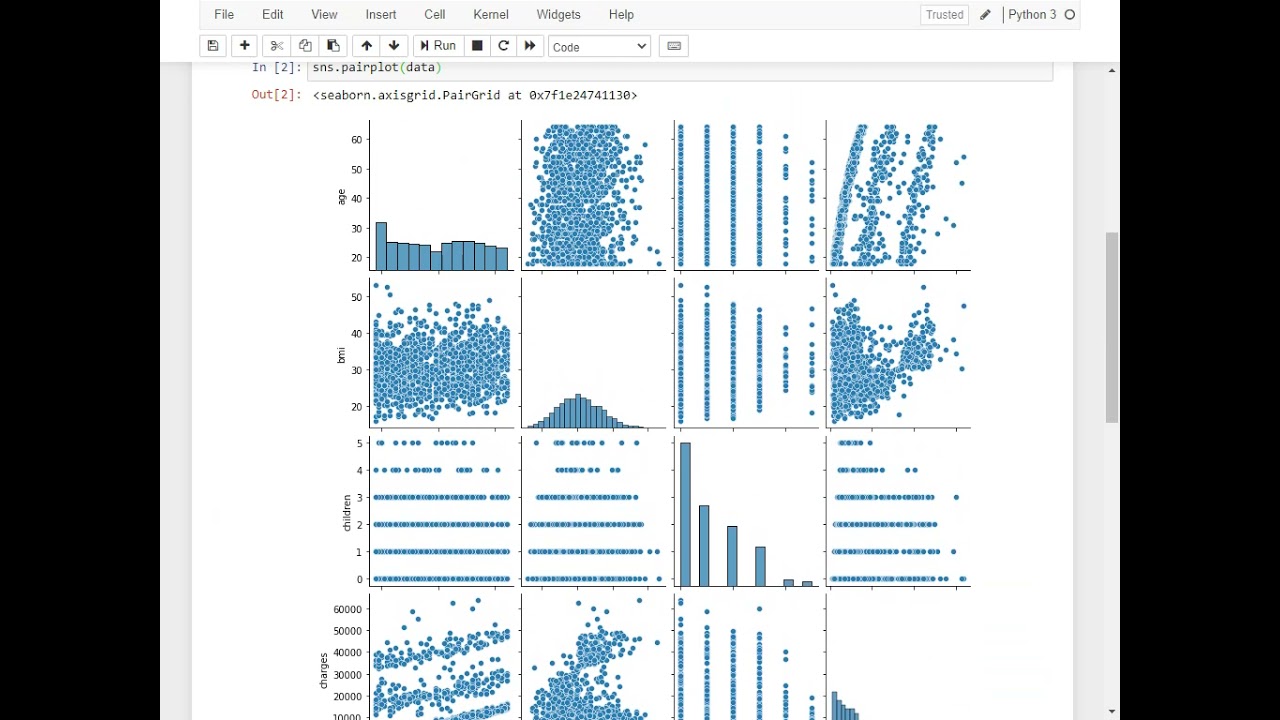Click the page vertical scrollbar thumb
This screenshot has width=1280, height=720.
coord(1111,328)
